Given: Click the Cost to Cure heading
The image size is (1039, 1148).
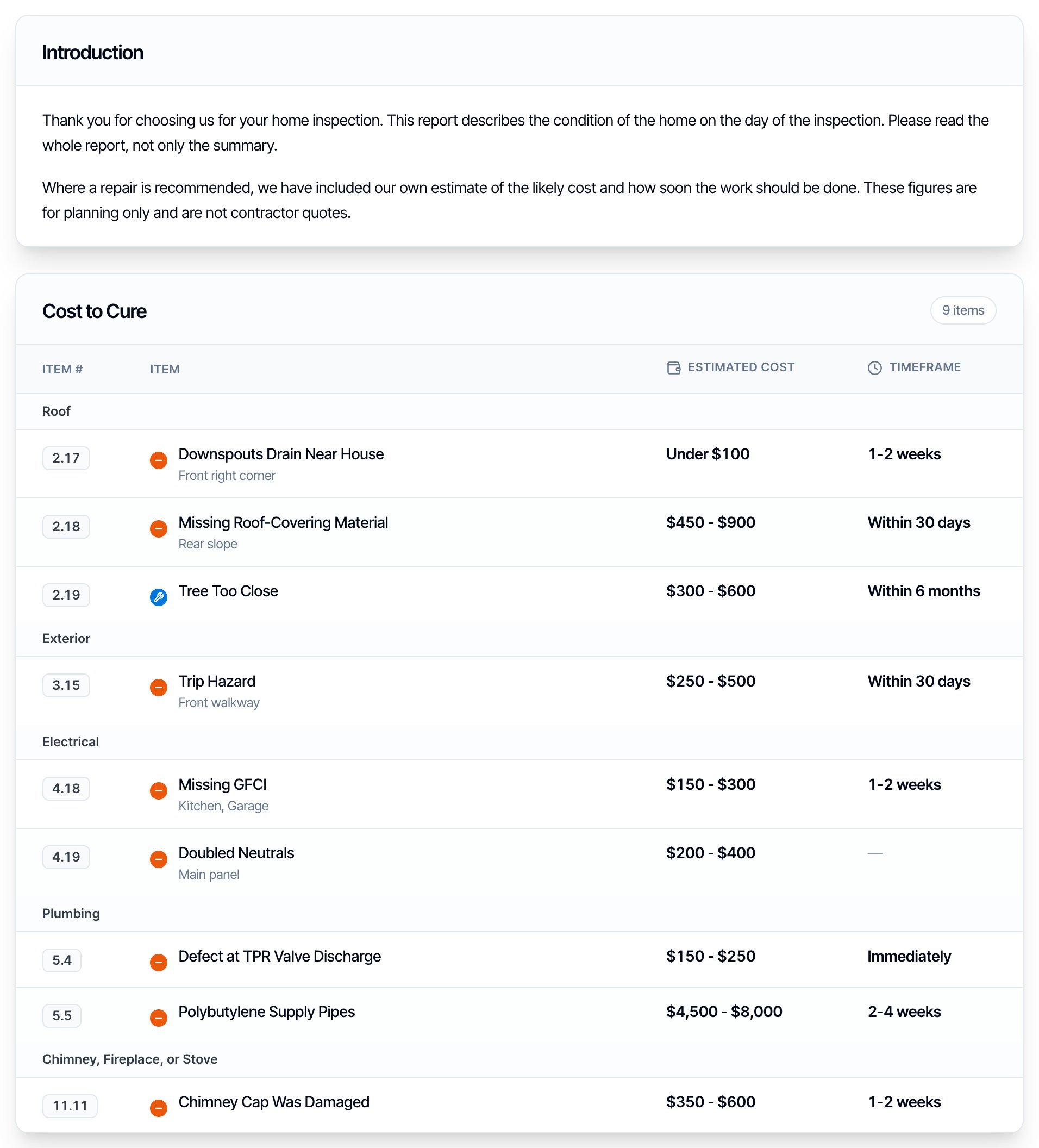Looking at the screenshot, I should tap(95, 311).
